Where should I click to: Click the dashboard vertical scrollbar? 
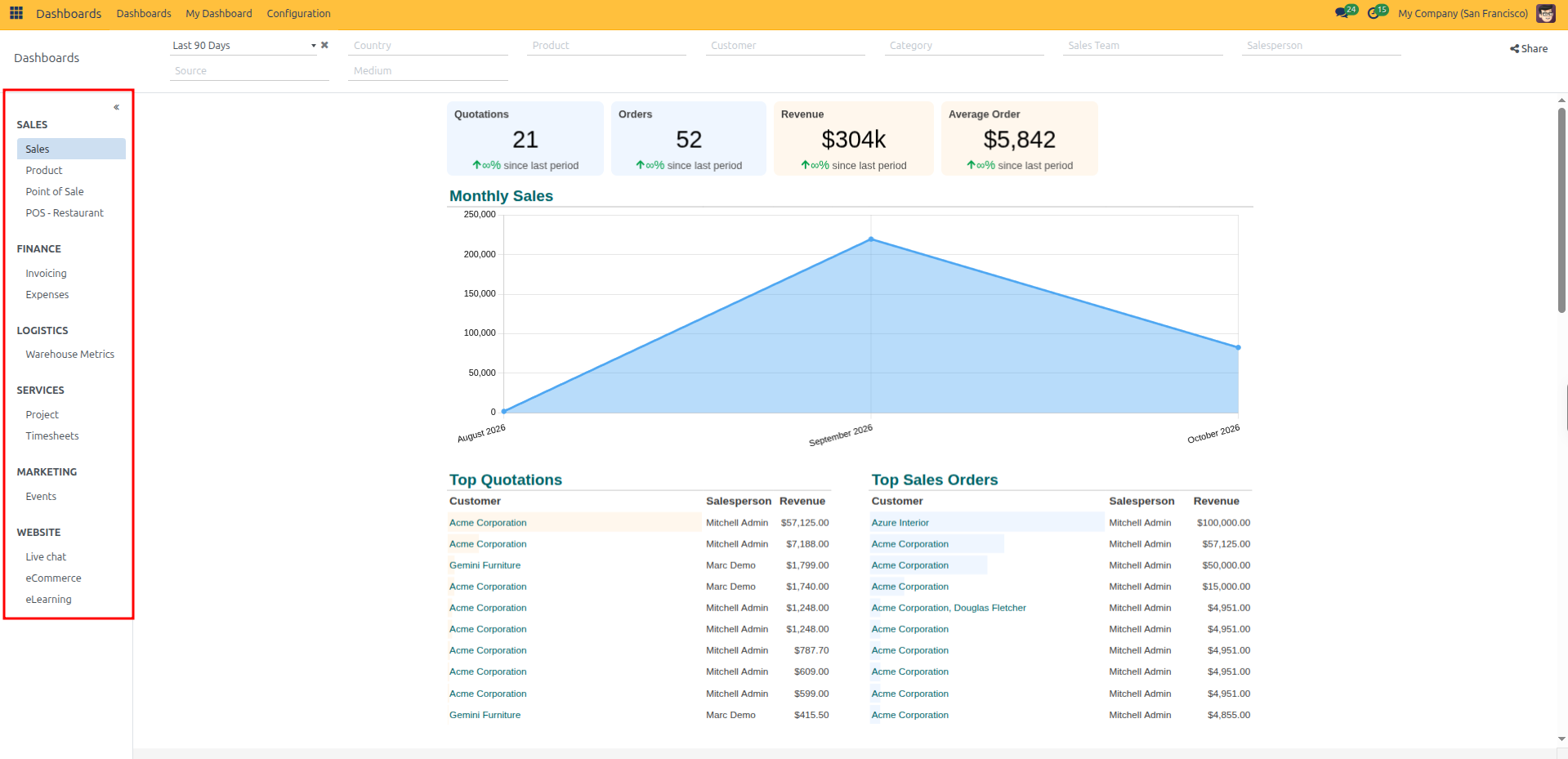(x=1561, y=210)
